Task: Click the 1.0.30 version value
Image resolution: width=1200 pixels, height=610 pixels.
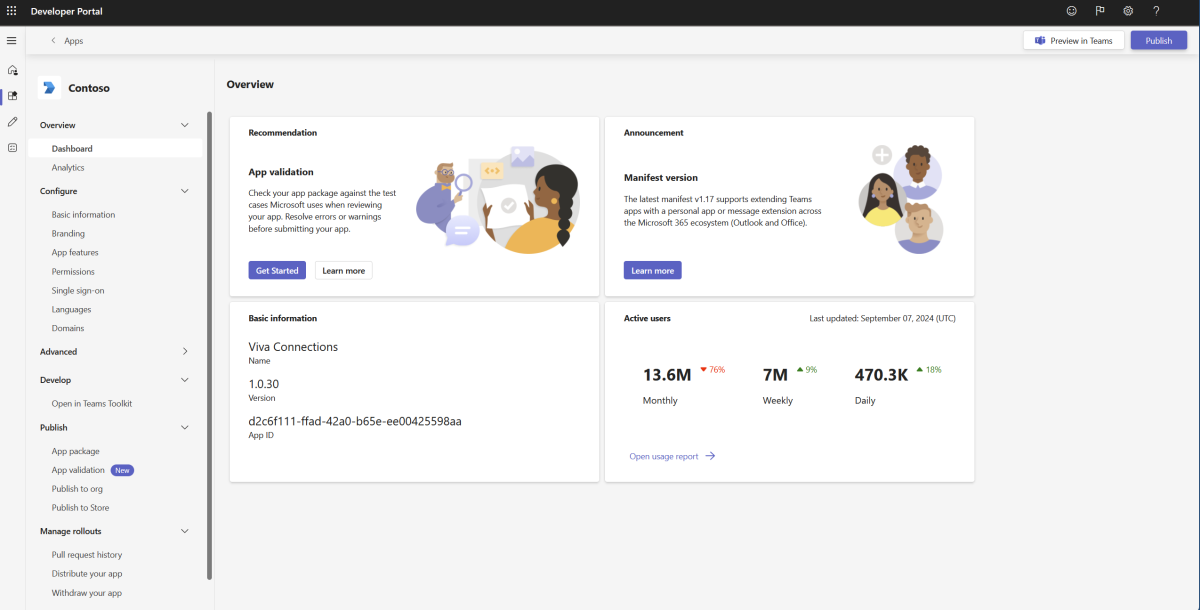Action: tap(264, 384)
